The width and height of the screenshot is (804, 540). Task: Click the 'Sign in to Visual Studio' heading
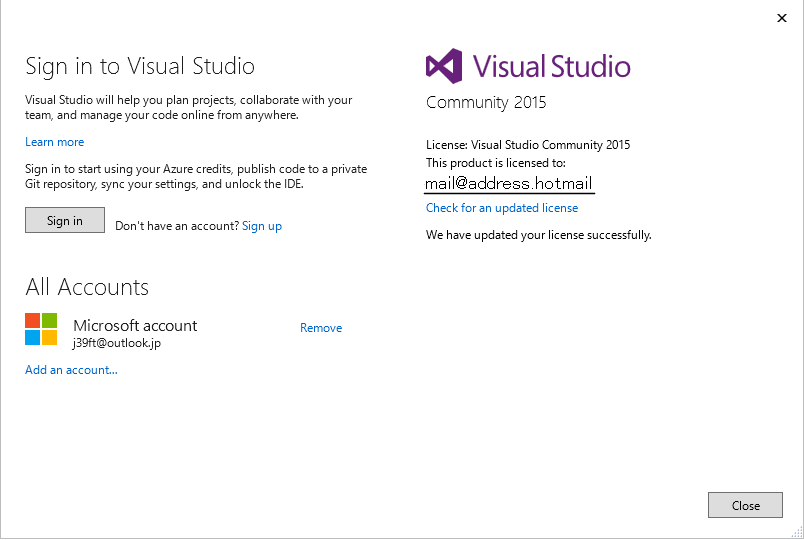click(x=140, y=66)
